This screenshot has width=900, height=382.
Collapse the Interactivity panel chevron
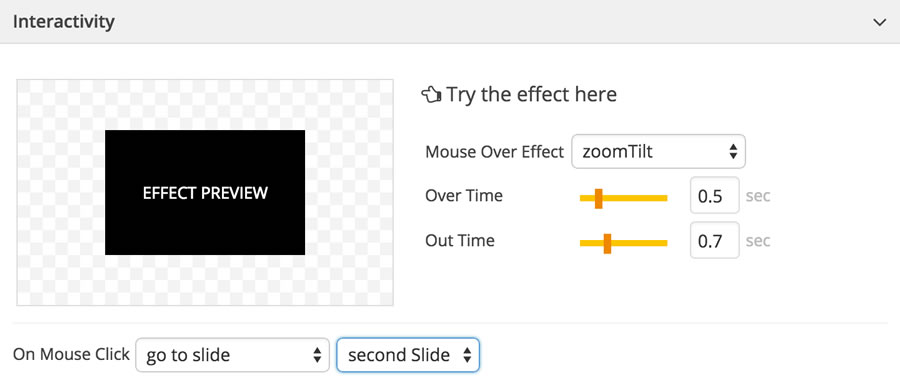tap(879, 22)
